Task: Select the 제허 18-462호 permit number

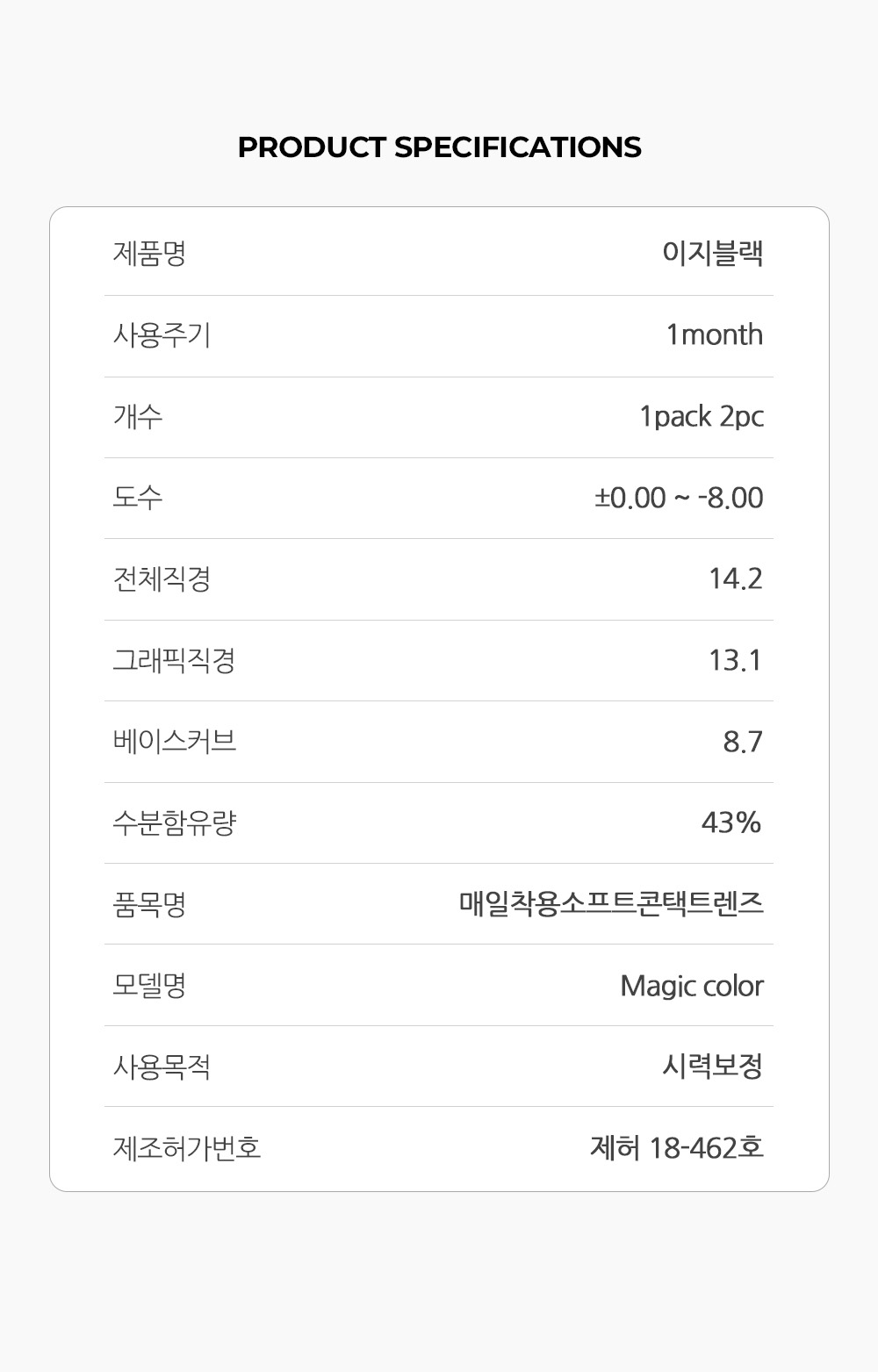Action: click(677, 1148)
